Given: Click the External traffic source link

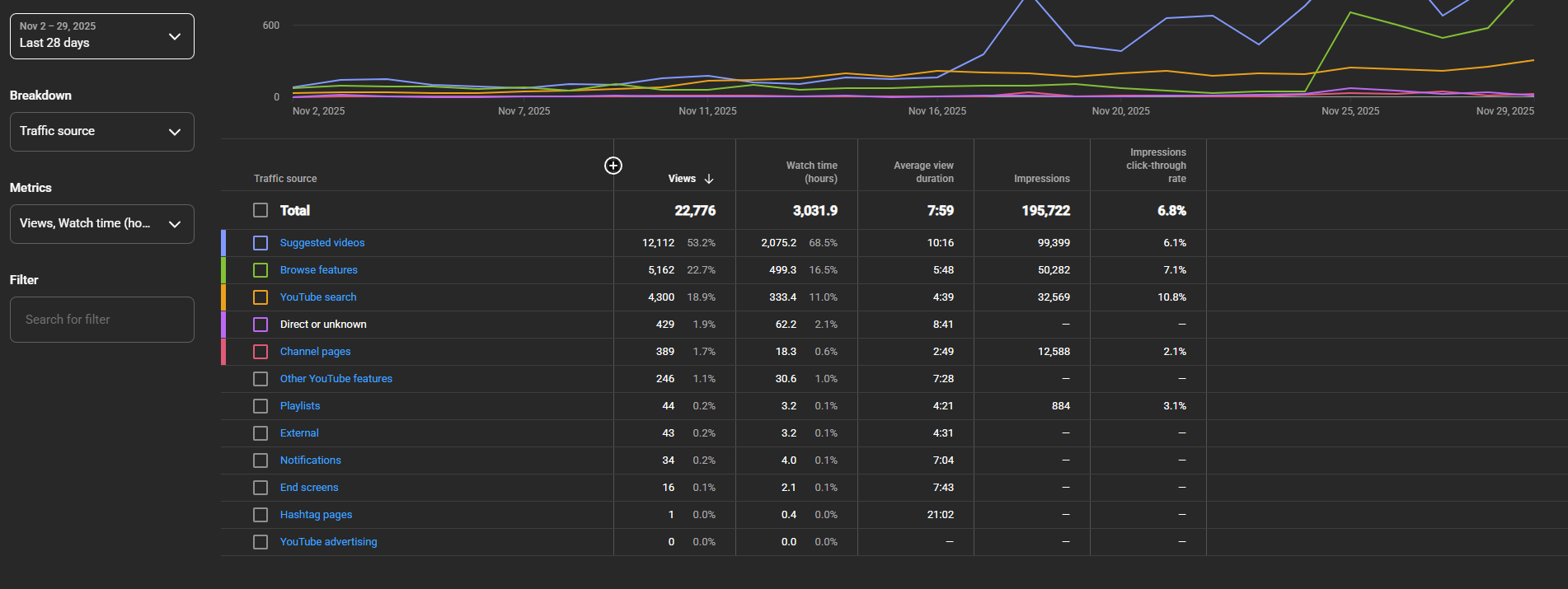Looking at the screenshot, I should tap(298, 433).
